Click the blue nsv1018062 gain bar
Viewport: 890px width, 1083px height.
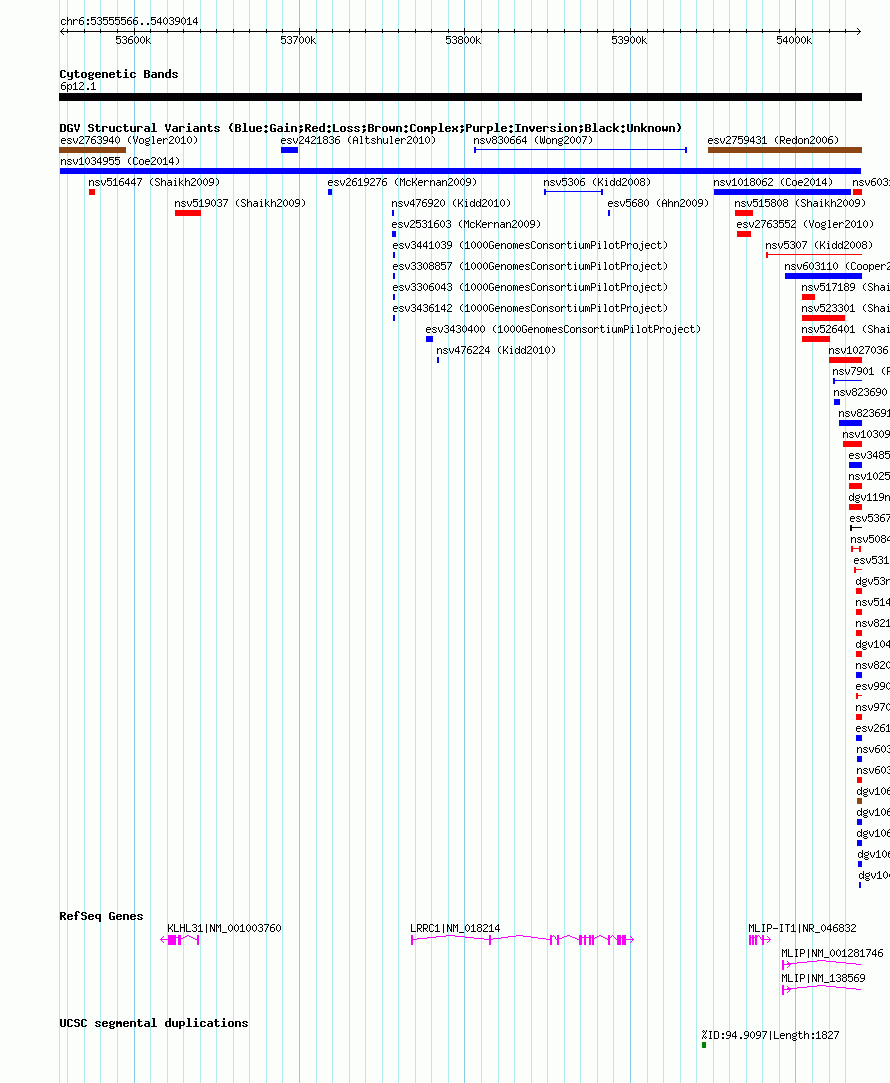coord(782,192)
